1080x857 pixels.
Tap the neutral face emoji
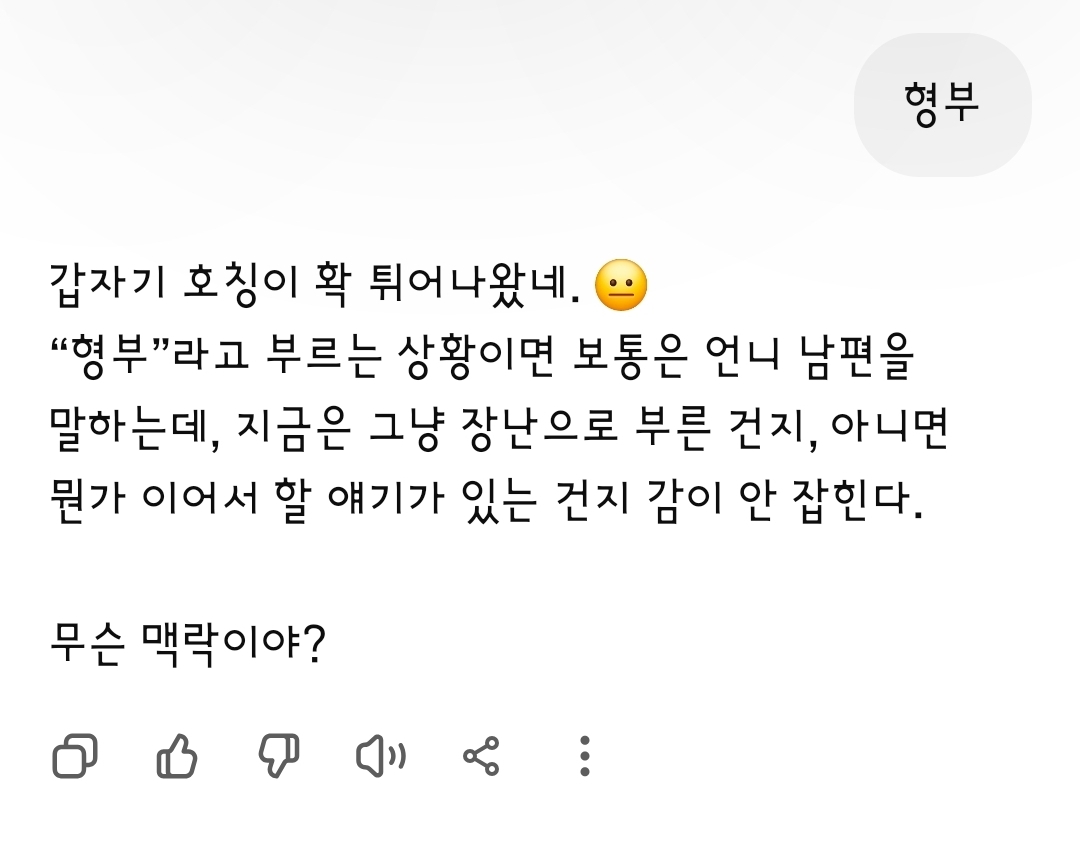(x=621, y=287)
